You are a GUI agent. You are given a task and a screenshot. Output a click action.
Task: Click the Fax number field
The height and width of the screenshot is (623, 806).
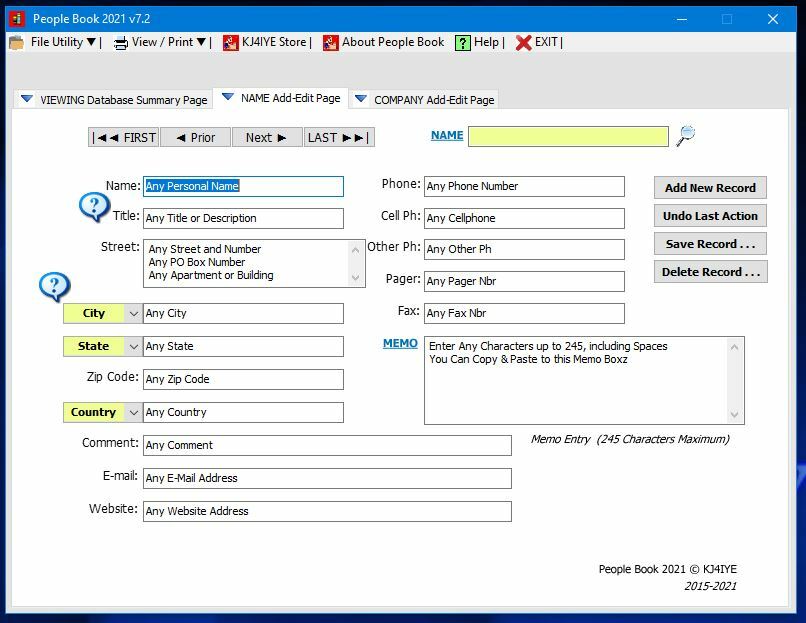pos(524,314)
